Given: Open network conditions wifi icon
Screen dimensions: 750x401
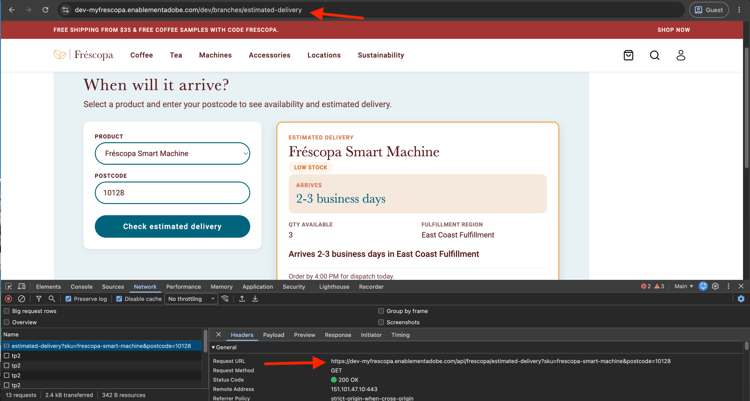Looking at the screenshot, I should tap(225, 299).
